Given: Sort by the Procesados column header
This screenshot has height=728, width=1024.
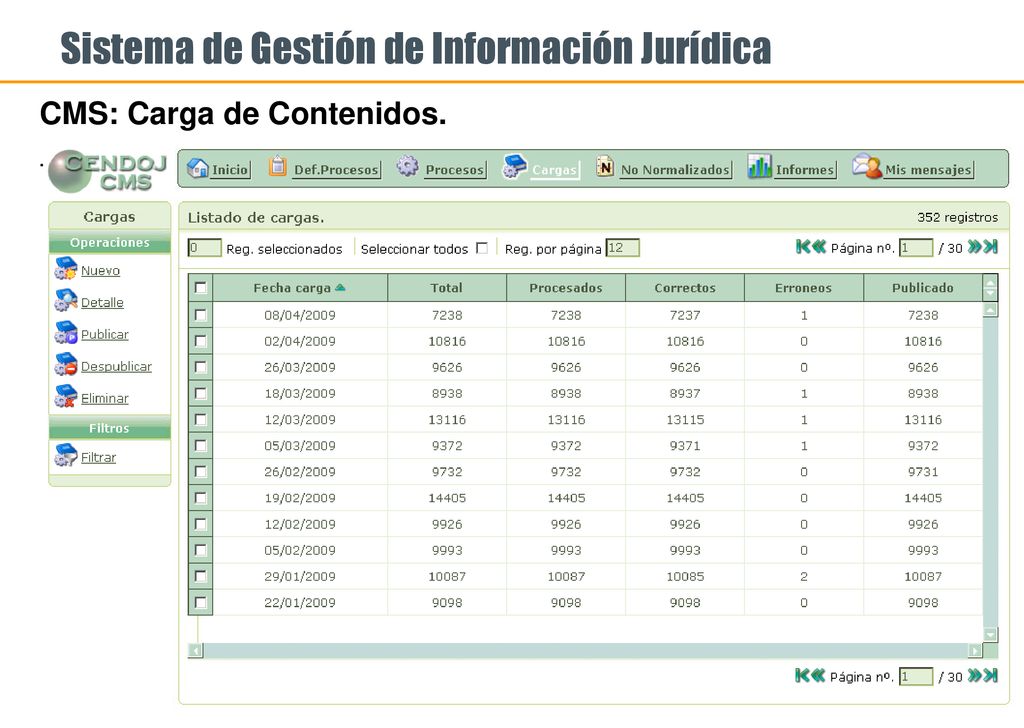Looking at the screenshot, I should [566, 288].
